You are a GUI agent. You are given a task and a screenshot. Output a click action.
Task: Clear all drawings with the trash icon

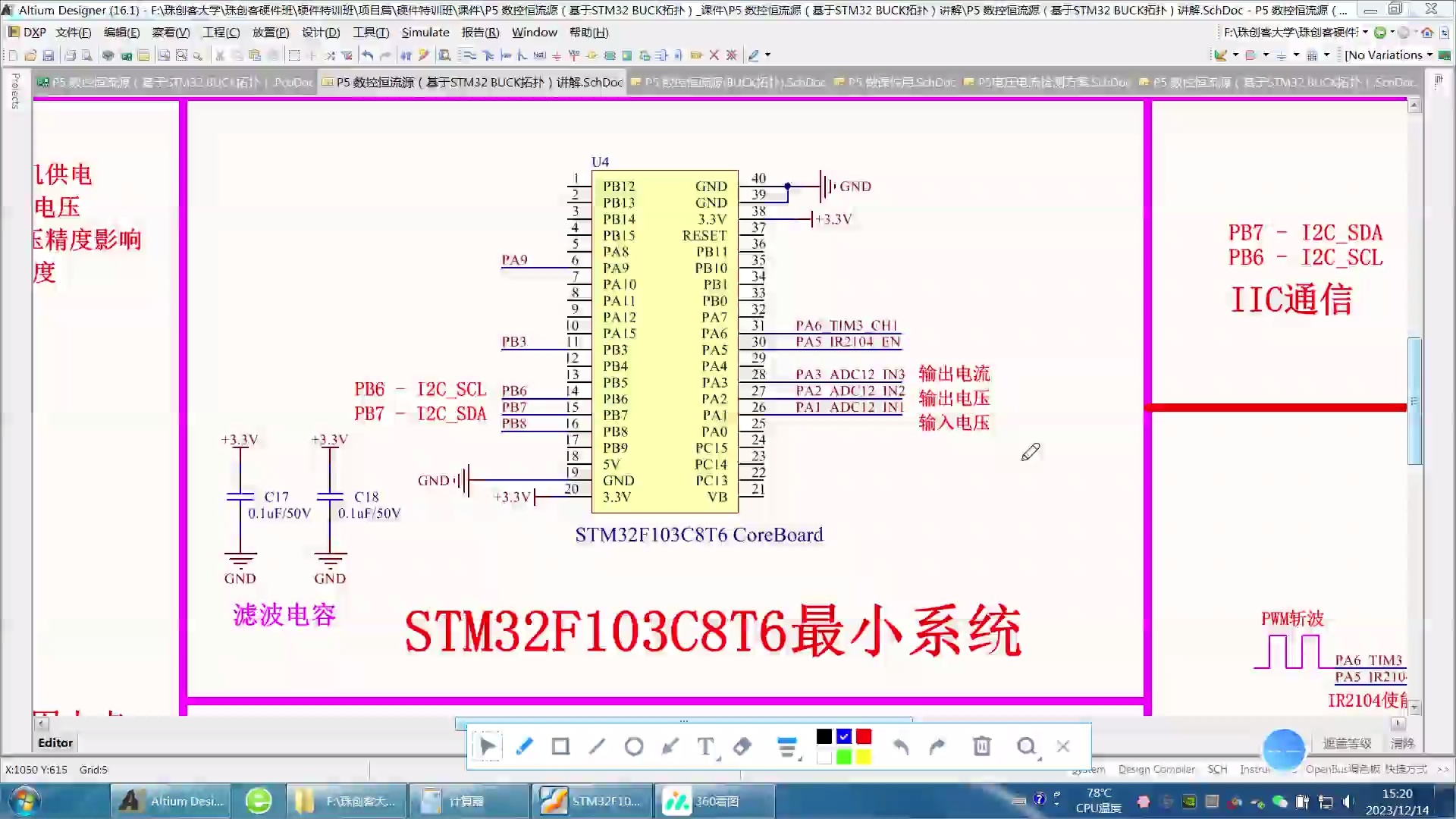(x=981, y=747)
